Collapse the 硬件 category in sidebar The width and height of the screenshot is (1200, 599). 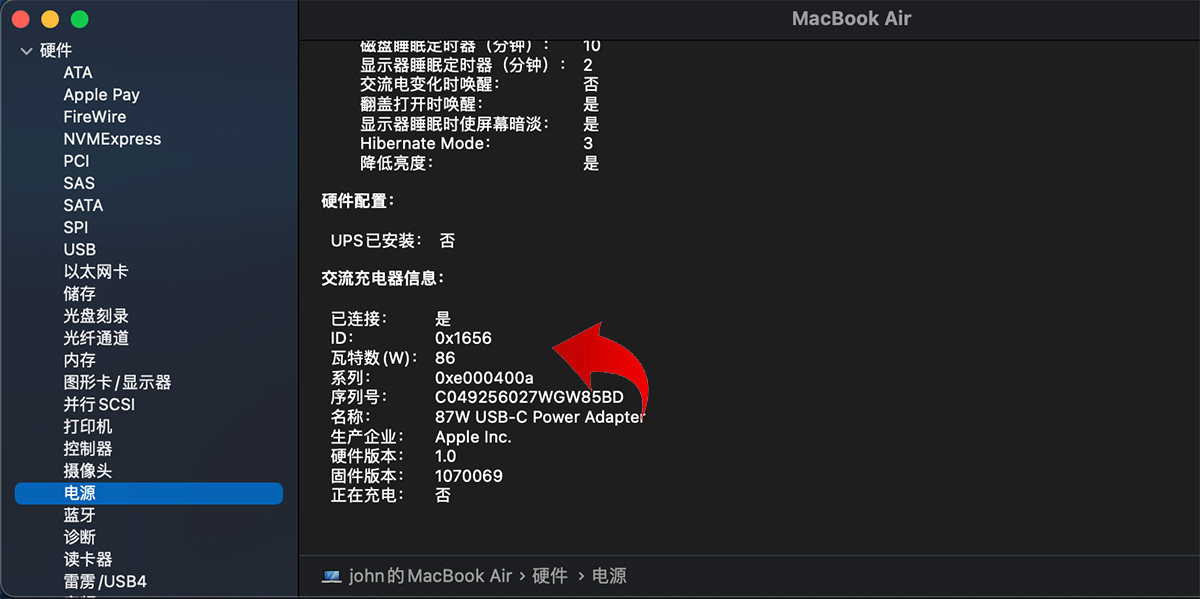[x=26, y=51]
